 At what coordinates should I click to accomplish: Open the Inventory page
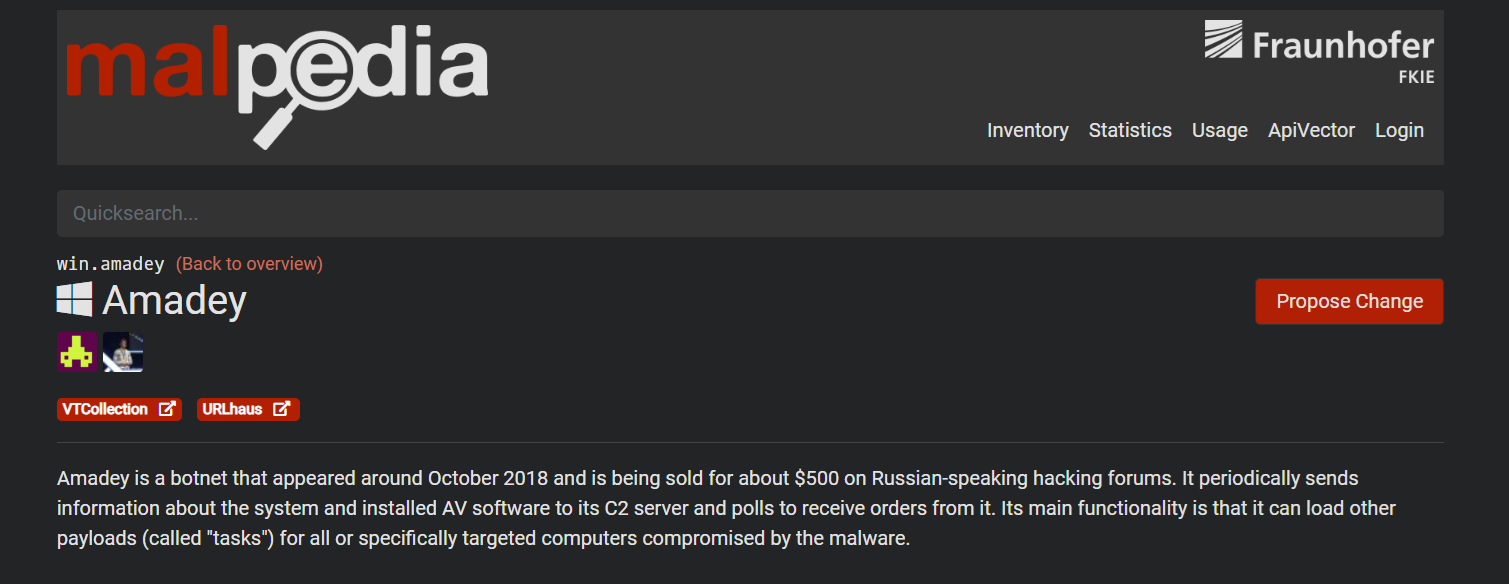[1027, 130]
